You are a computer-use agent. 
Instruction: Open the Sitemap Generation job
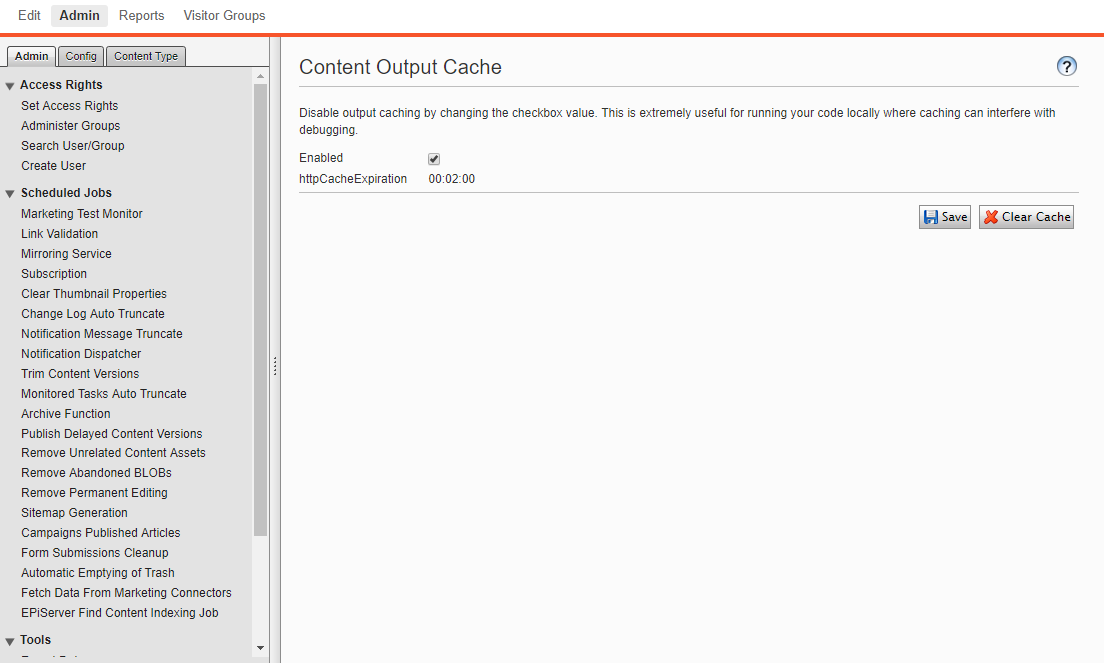coord(74,512)
